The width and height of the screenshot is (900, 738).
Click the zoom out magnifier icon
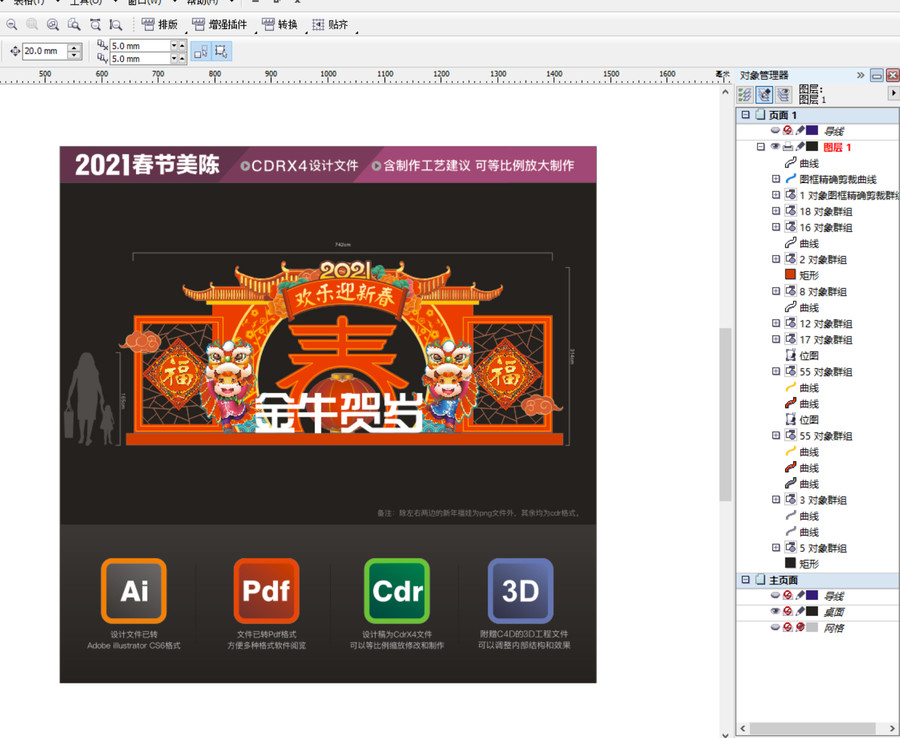tap(11, 24)
